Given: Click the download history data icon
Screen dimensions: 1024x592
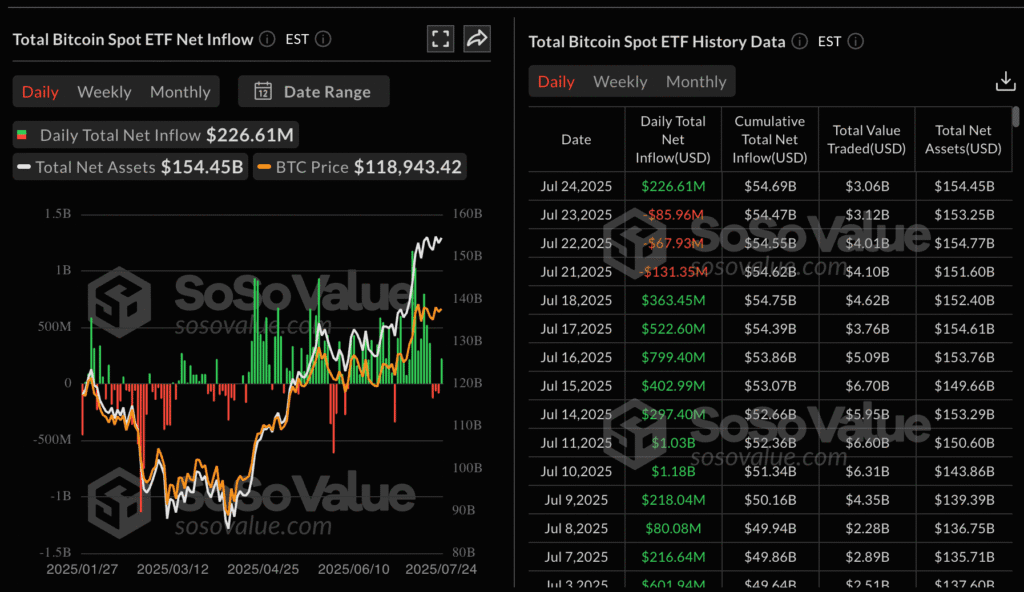Looking at the screenshot, I should tap(1005, 81).
